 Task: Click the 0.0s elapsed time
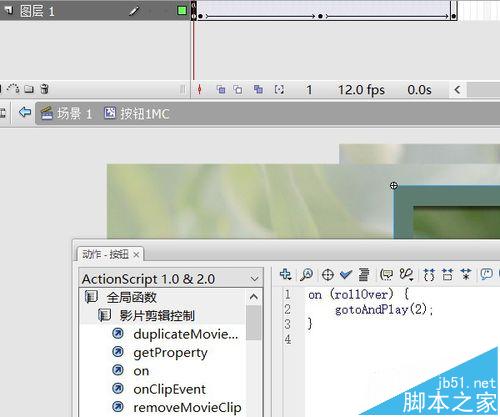tap(419, 90)
